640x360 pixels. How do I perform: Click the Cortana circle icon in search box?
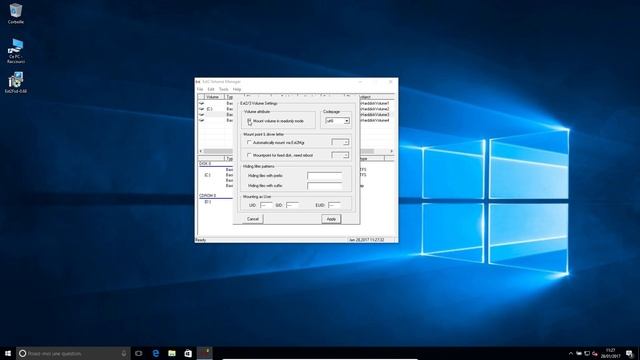point(22,353)
